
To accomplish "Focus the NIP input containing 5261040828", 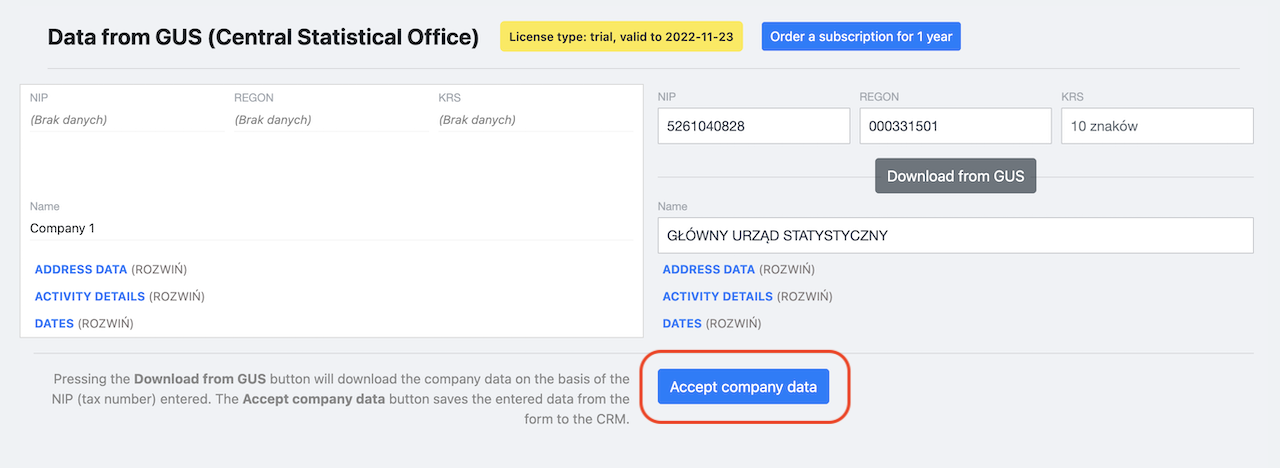I will coord(752,127).
